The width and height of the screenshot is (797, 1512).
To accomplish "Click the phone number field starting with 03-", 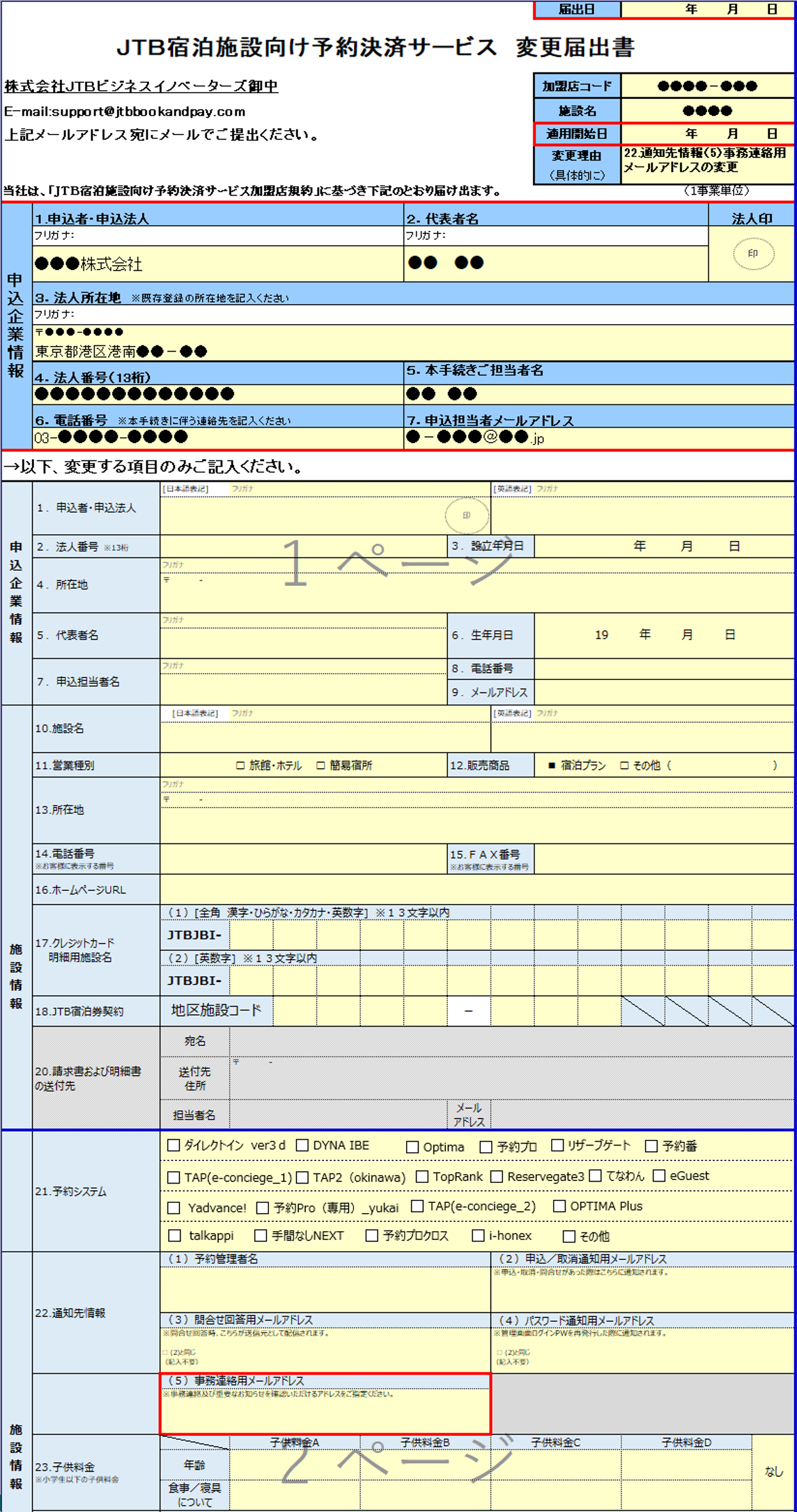I will (x=218, y=438).
